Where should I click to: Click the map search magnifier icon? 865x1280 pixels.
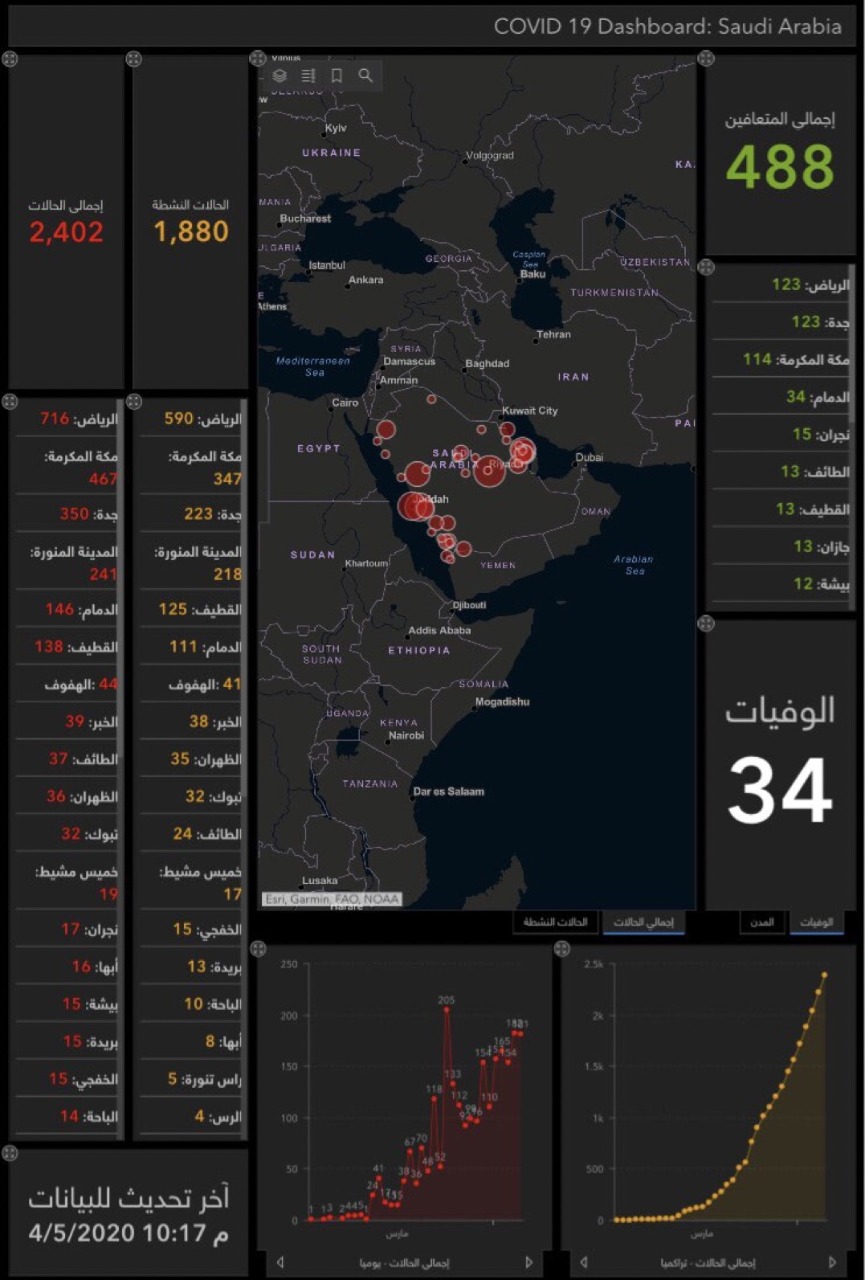coord(366,75)
